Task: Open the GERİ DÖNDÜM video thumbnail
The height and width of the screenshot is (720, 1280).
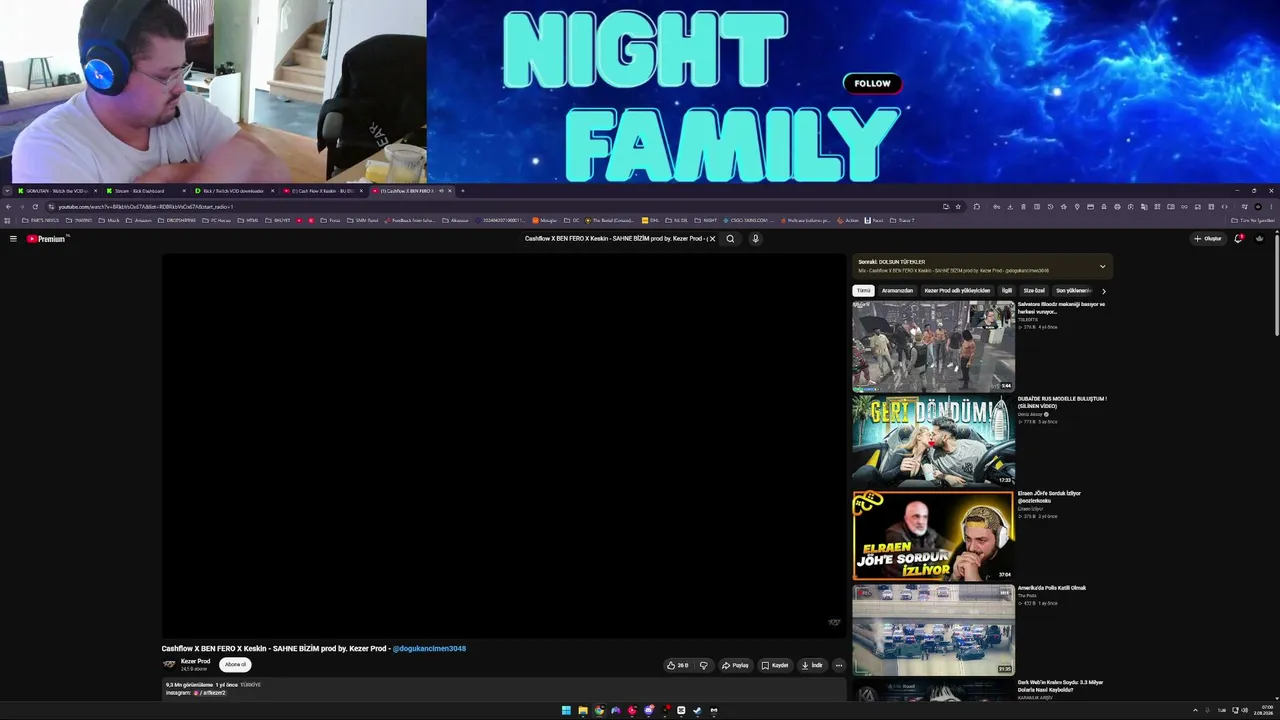Action: [x=933, y=441]
